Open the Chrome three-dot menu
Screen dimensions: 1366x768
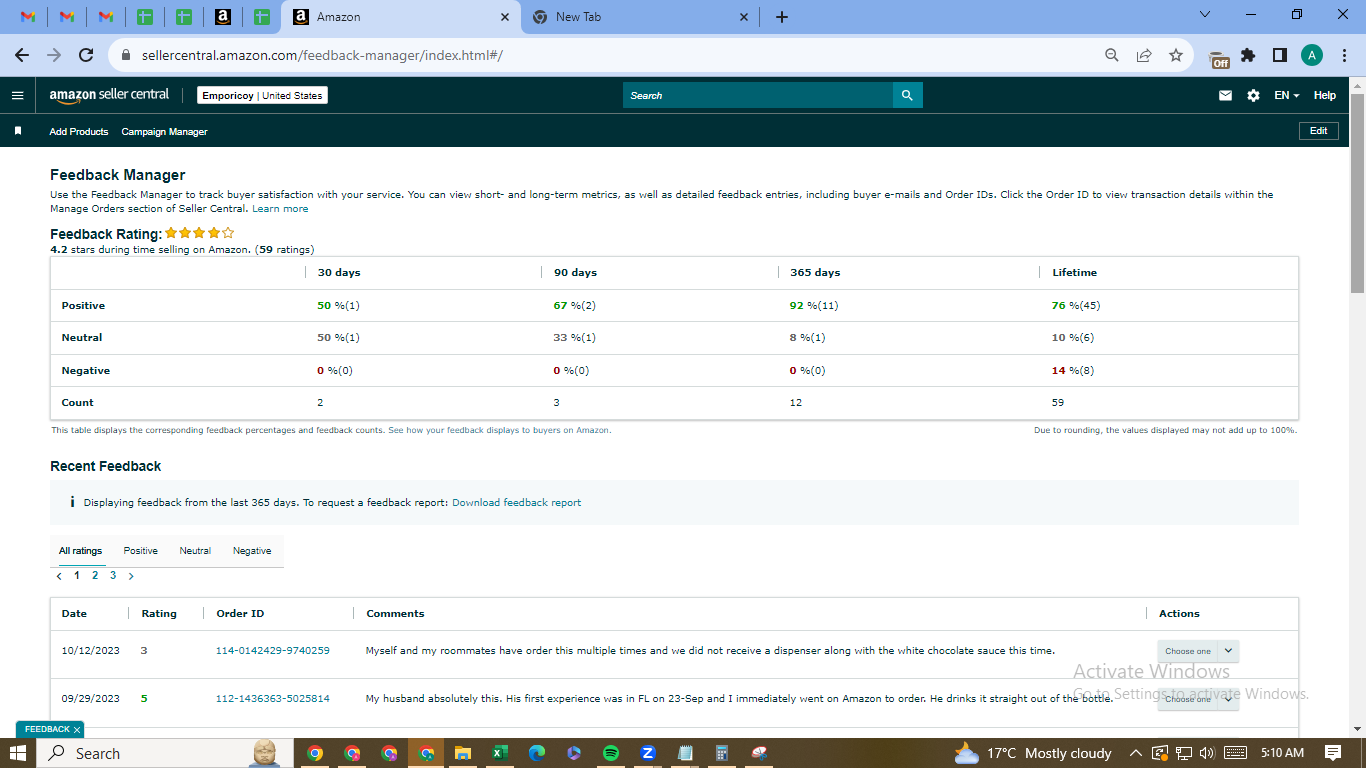(x=1344, y=56)
